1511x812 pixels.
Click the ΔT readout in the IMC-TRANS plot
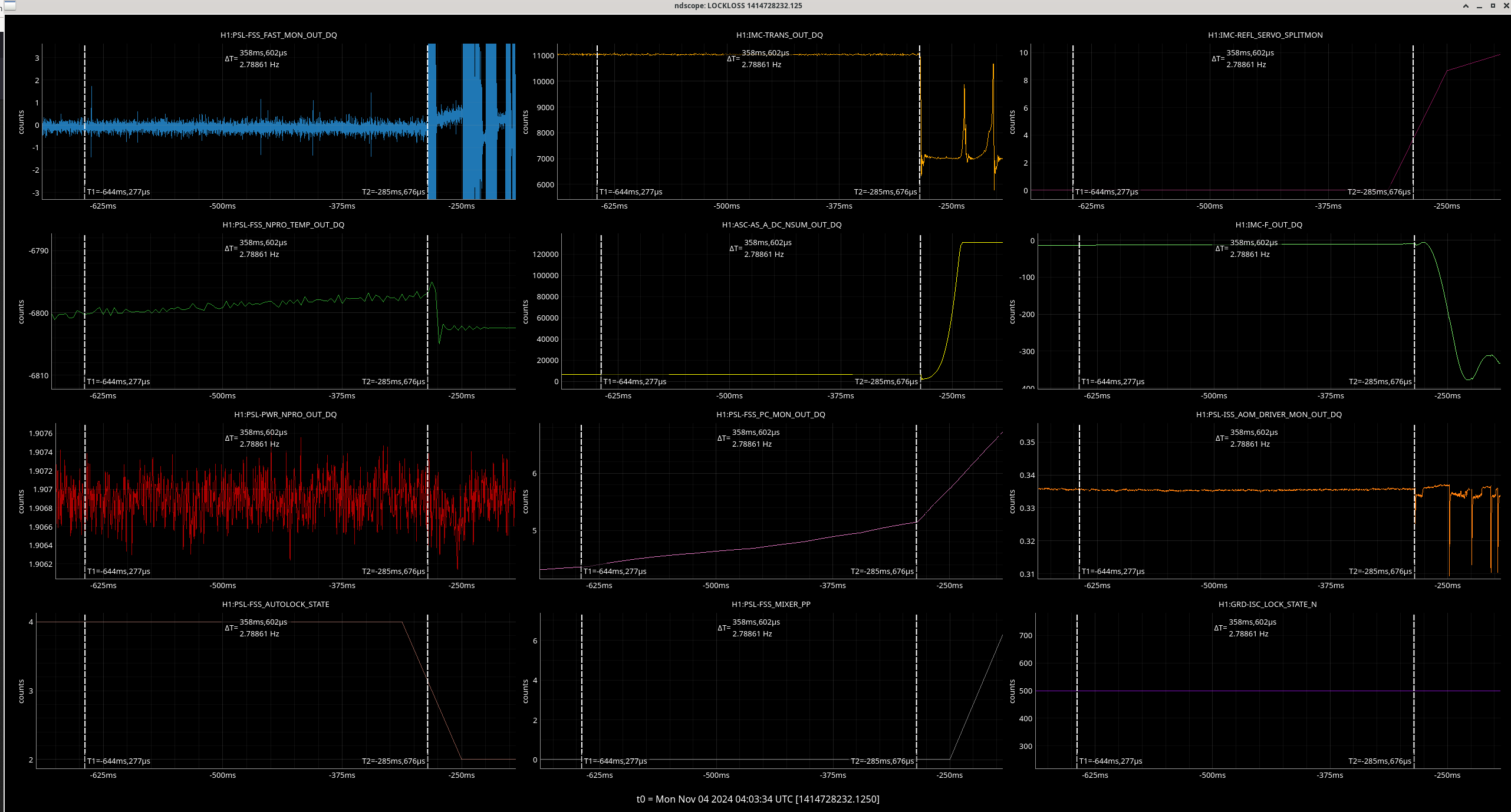point(758,59)
